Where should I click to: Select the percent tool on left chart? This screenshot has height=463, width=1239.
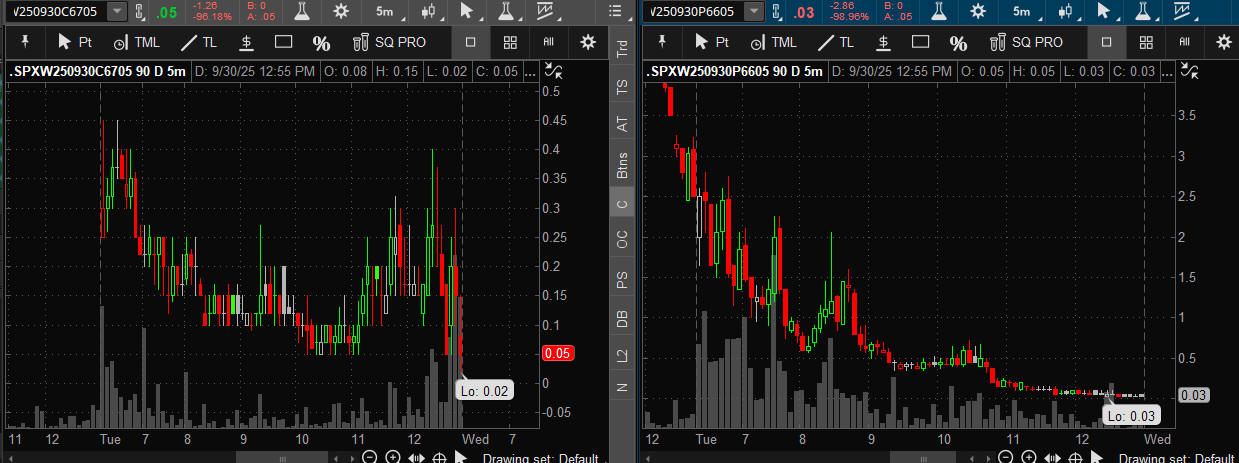[321, 43]
